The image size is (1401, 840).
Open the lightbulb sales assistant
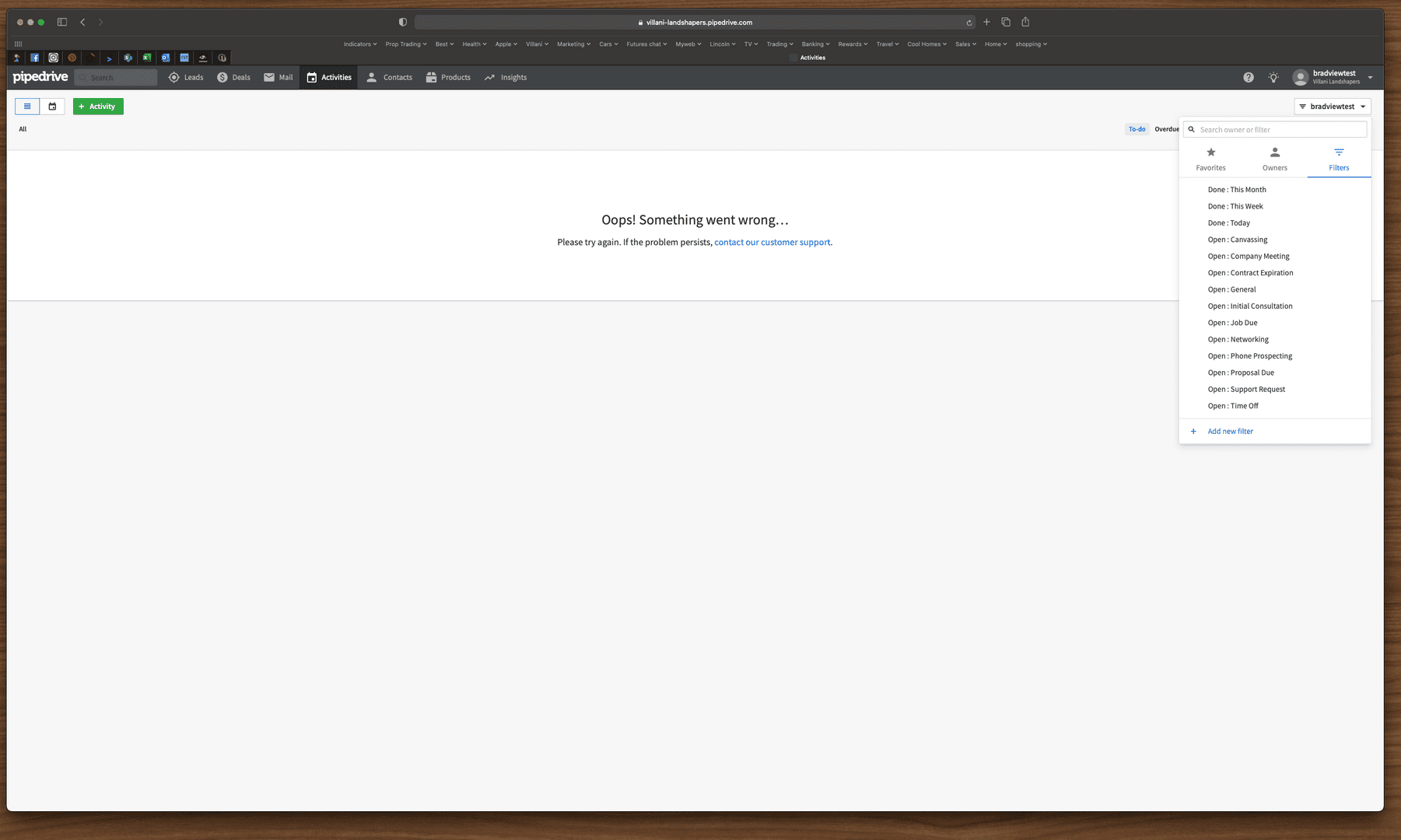[1273, 78]
